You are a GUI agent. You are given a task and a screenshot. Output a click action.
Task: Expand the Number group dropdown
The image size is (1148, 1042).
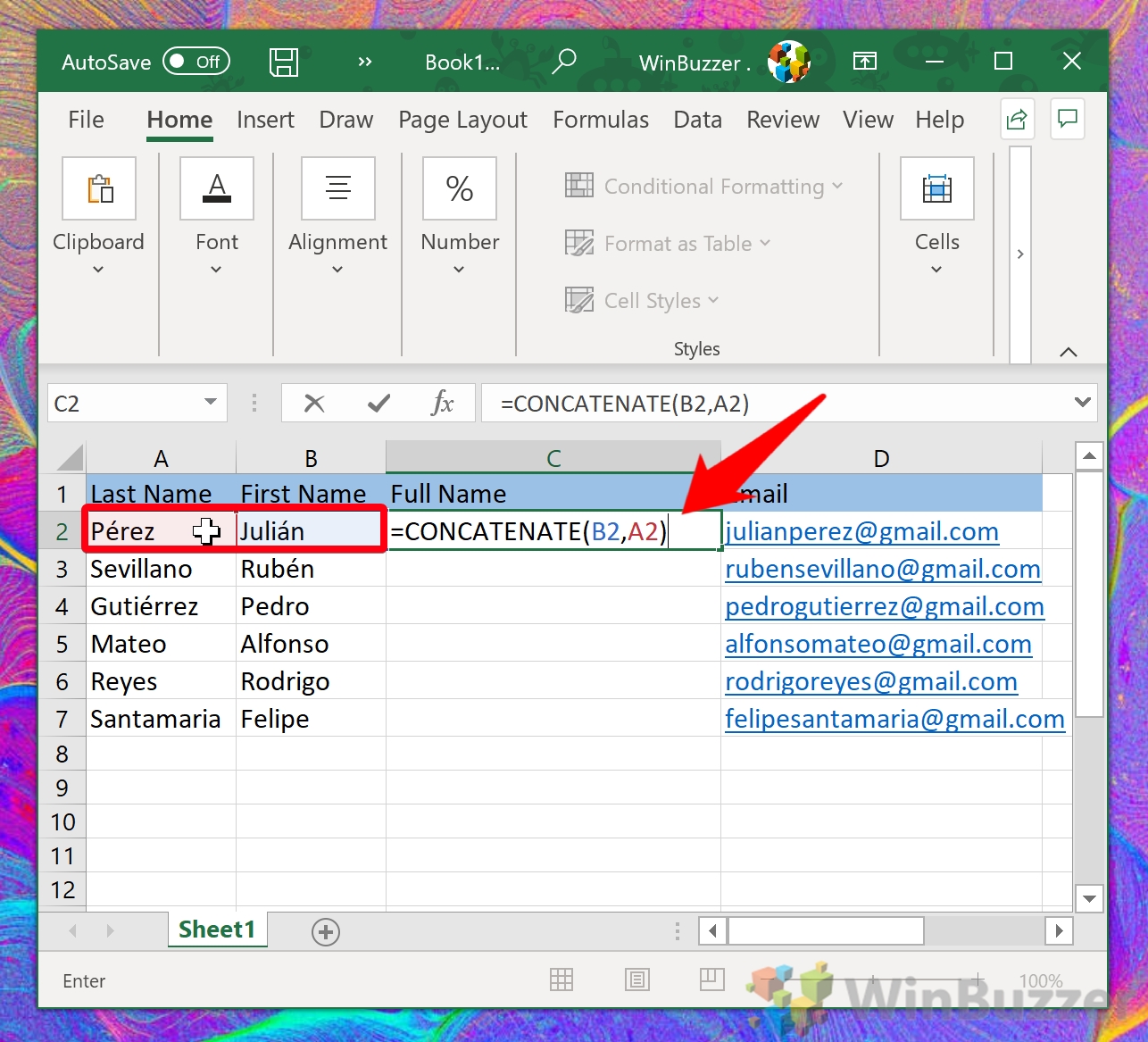click(x=459, y=270)
